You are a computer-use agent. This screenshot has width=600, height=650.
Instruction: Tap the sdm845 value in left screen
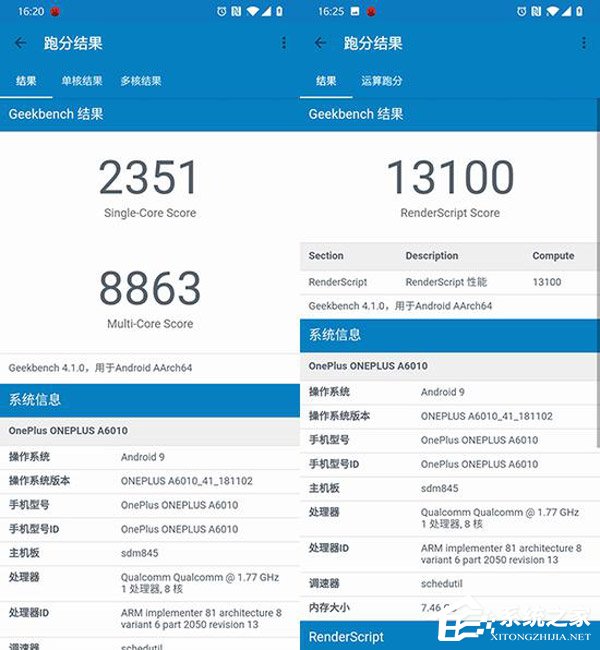coord(139,553)
